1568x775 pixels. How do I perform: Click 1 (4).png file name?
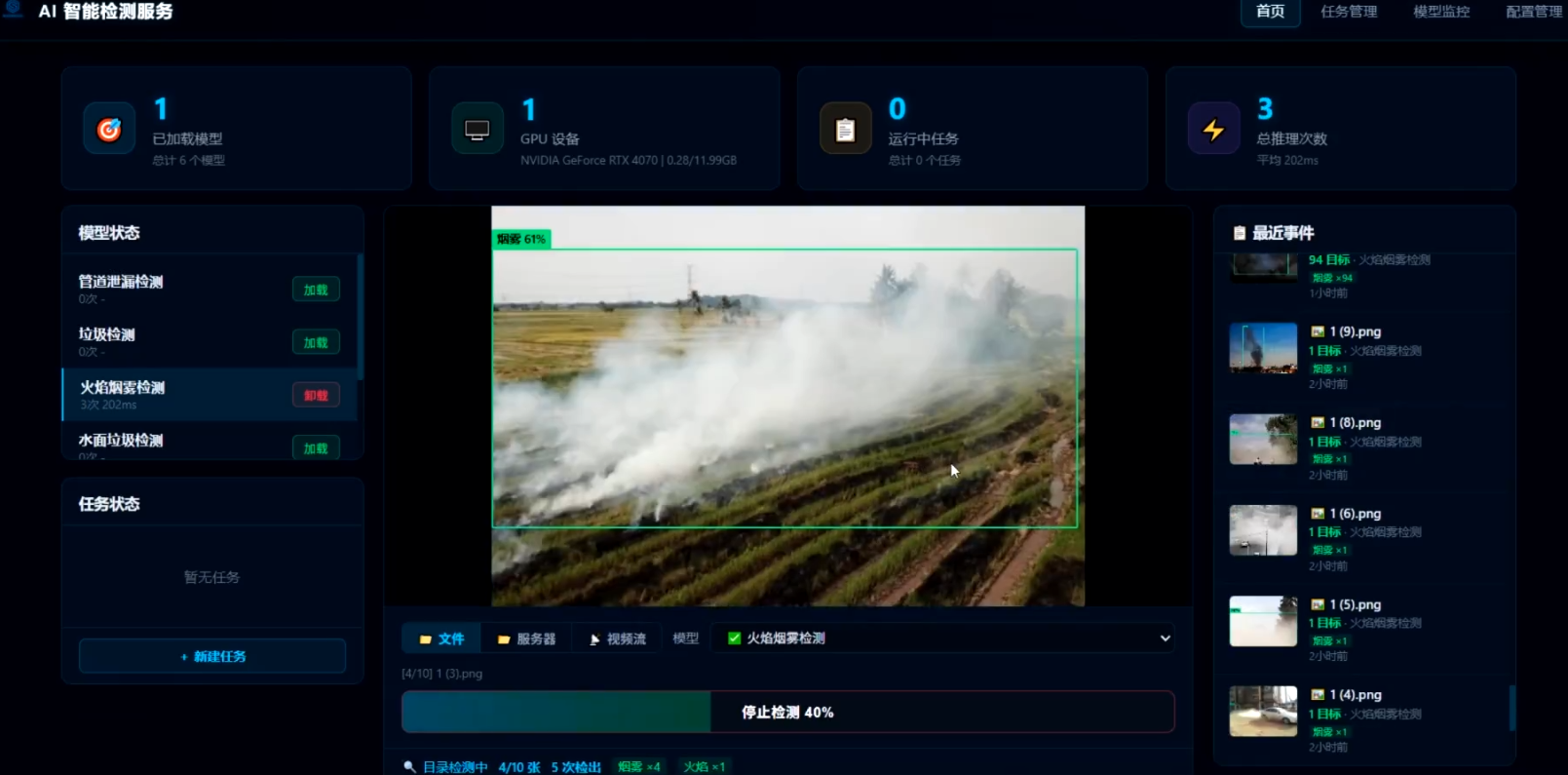pos(1356,695)
